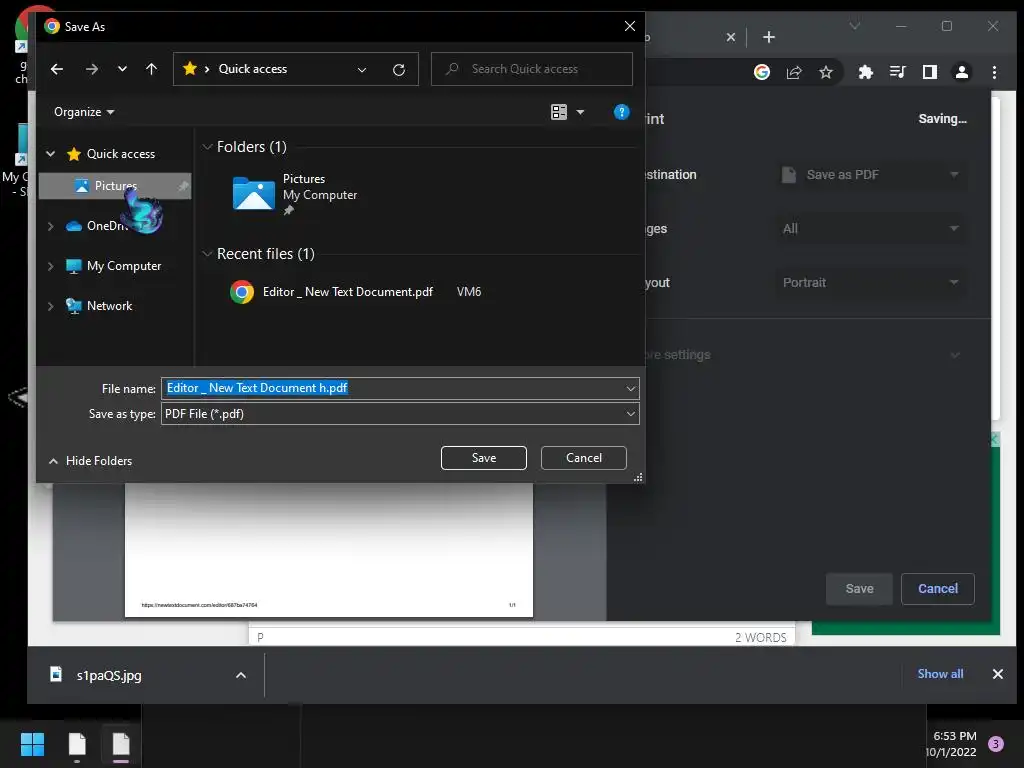Image resolution: width=1024 pixels, height=768 pixels.
Task: Share this page from Chrome toolbar
Action: (x=794, y=72)
